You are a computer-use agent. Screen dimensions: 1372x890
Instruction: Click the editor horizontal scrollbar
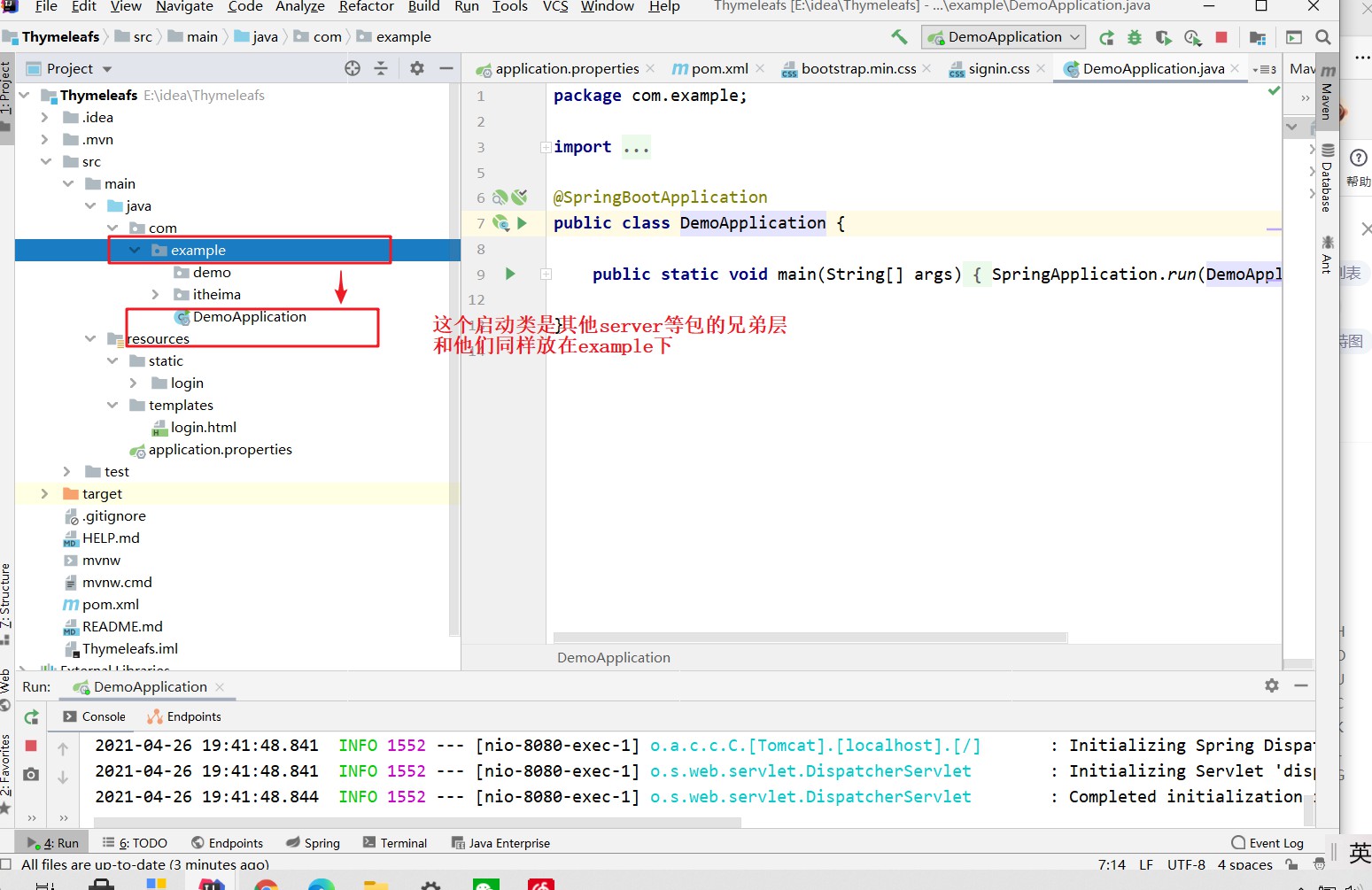[x=810, y=637]
